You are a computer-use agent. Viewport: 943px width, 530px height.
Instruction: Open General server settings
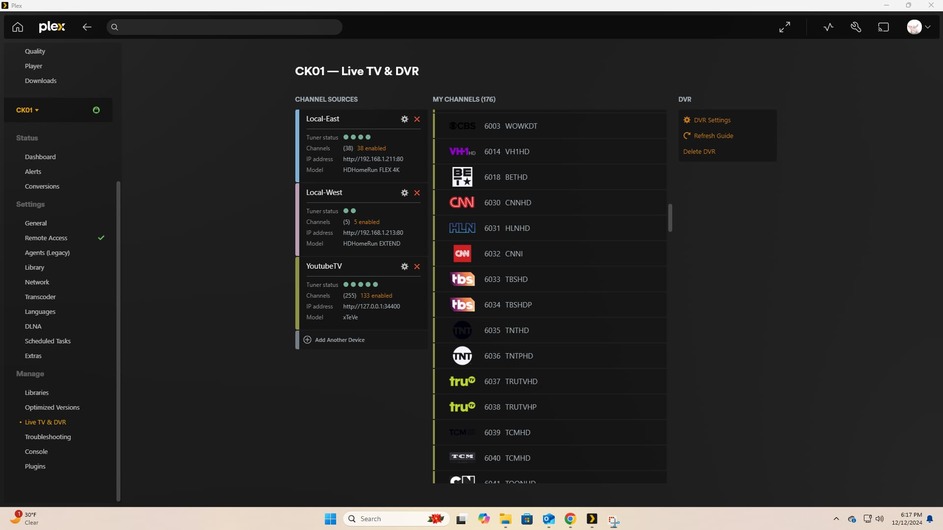pyautogui.click(x=35, y=223)
